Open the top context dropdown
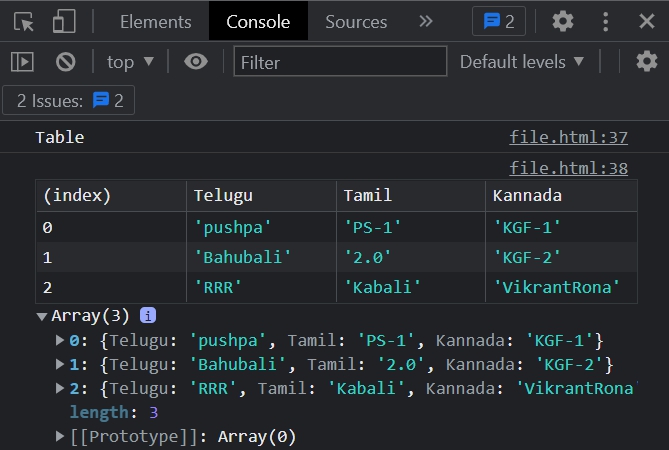 tap(131, 62)
